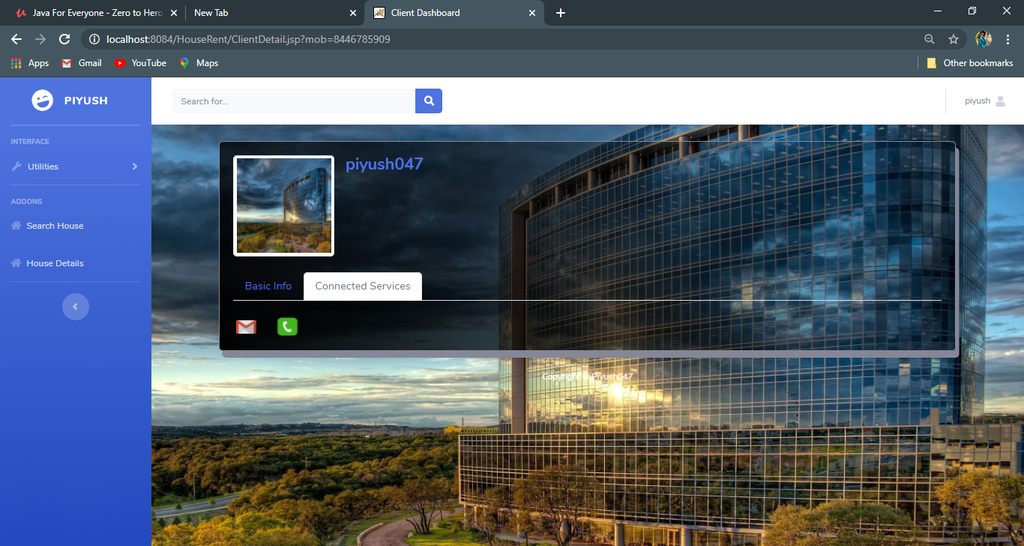Open the Search House link
Image resolution: width=1024 pixels, height=546 pixels.
[55, 225]
